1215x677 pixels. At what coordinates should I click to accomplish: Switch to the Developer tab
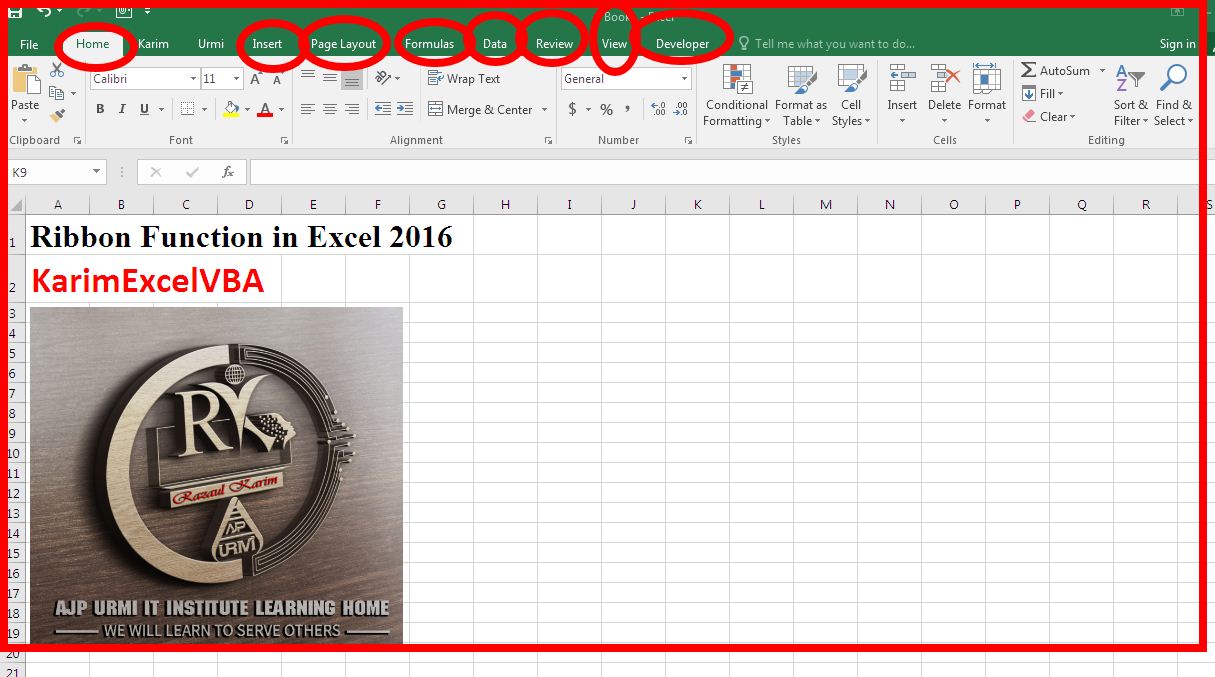click(x=683, y=44)
